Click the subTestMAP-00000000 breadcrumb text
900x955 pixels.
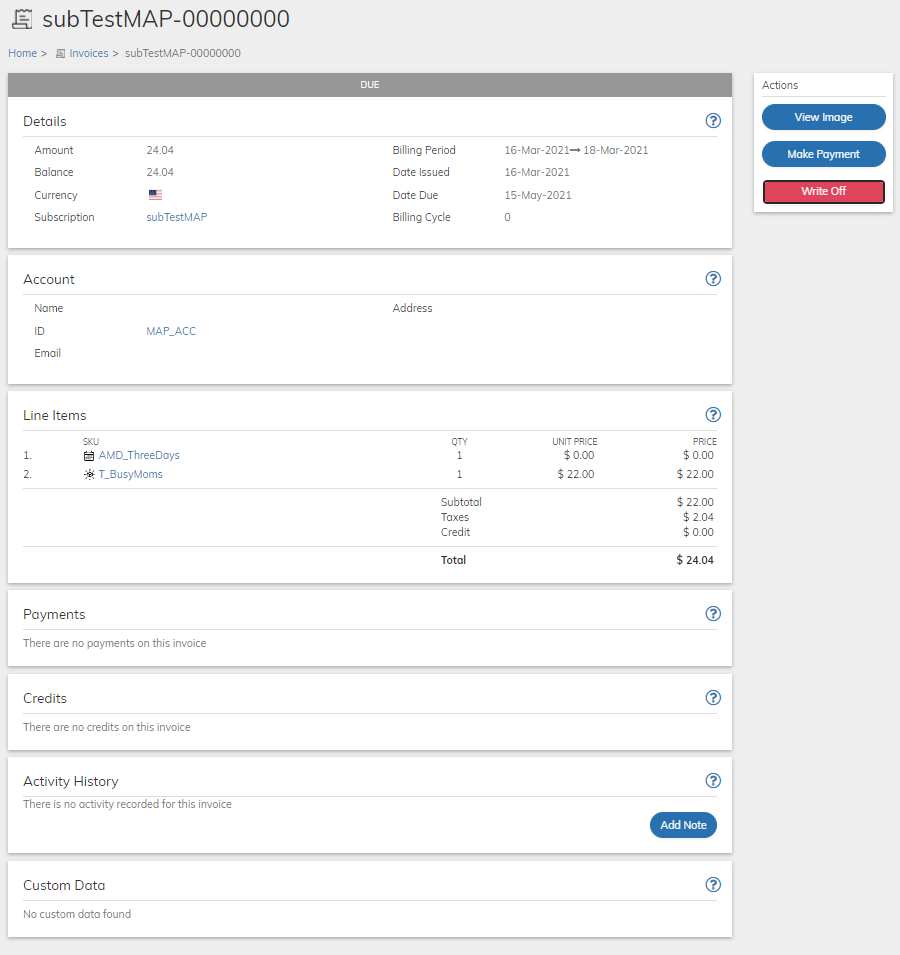click(183, 54)
